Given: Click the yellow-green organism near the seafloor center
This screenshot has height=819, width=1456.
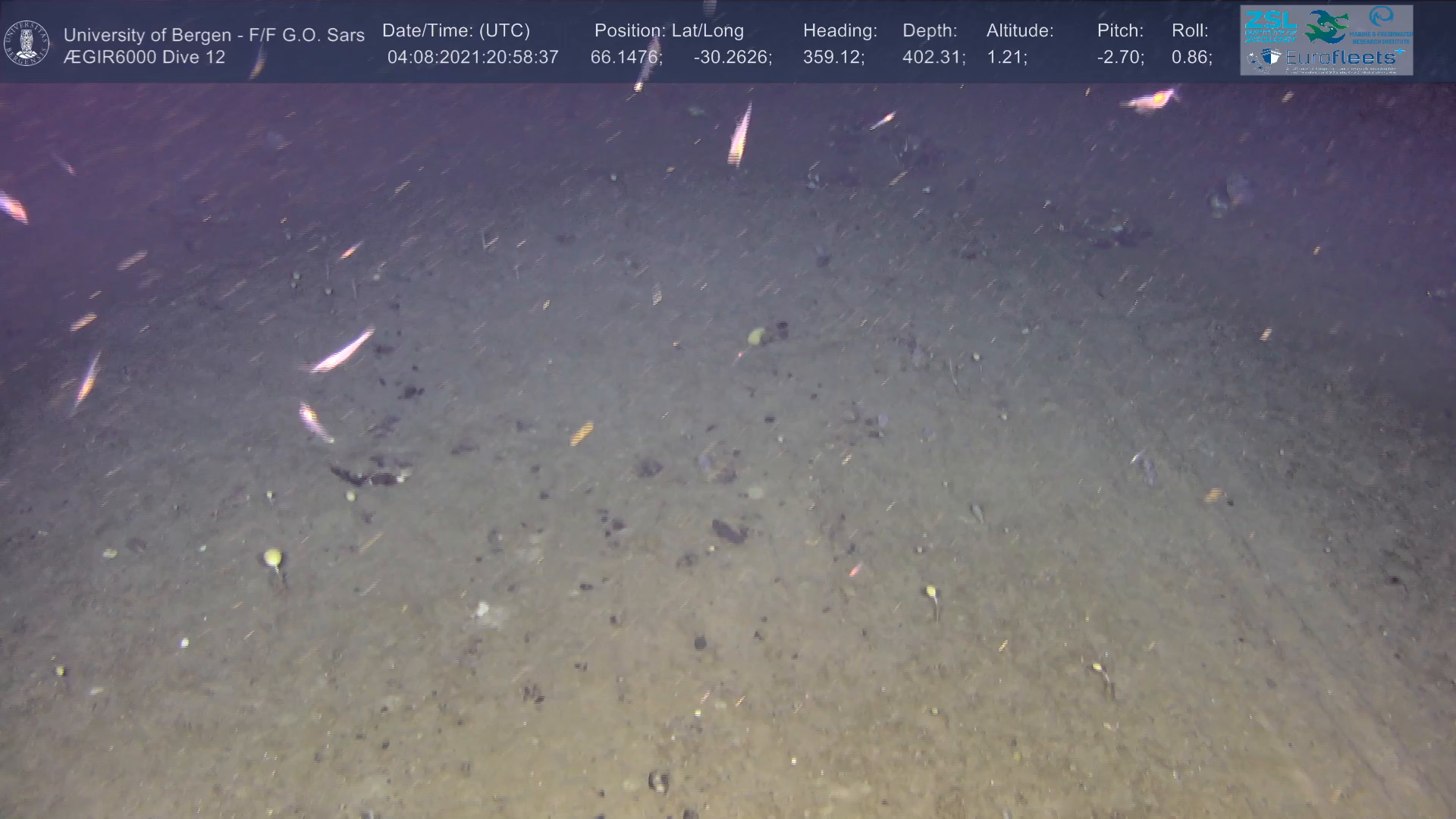Looking at the screenshot, I should [x=756, y=335].
